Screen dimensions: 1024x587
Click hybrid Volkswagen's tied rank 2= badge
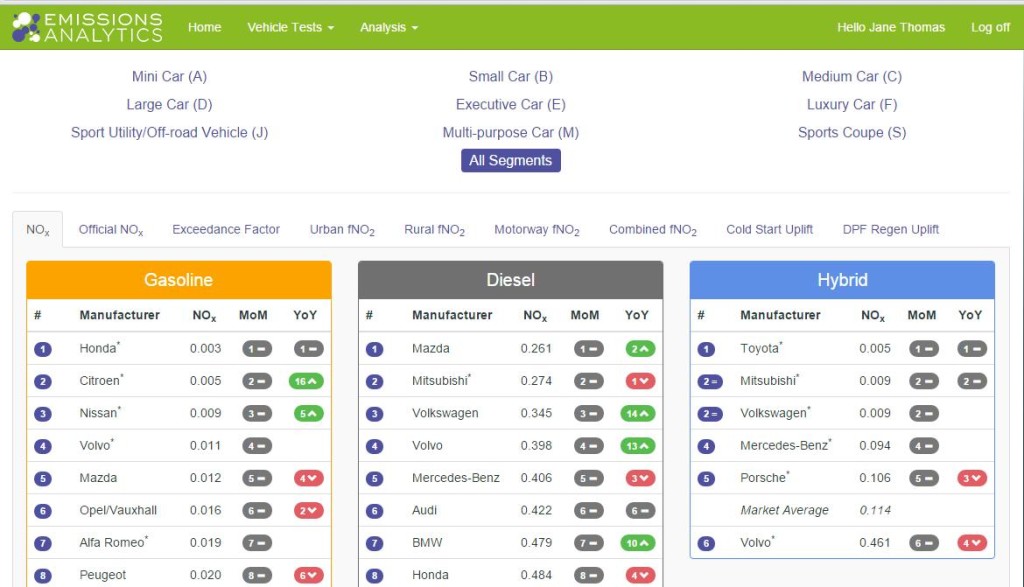click(710, 413)
